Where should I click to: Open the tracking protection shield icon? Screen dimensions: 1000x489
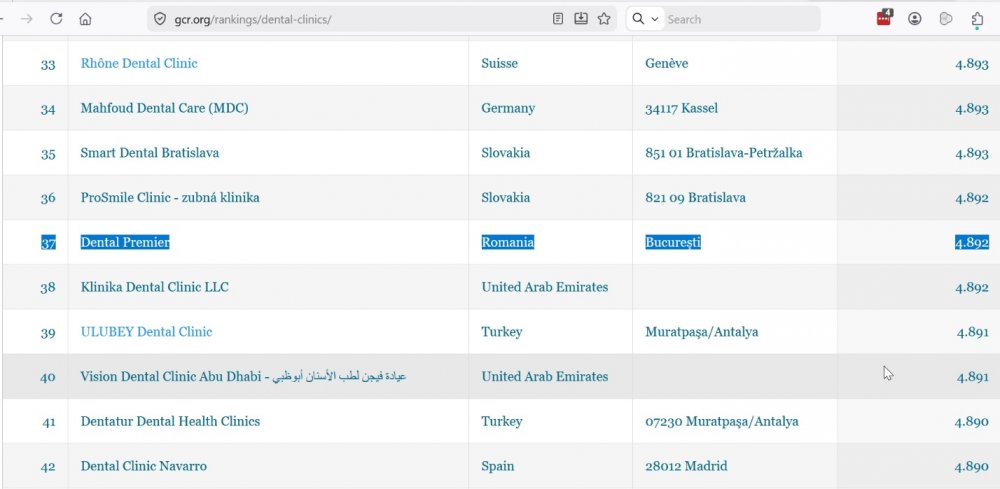(x=158, y=19)
